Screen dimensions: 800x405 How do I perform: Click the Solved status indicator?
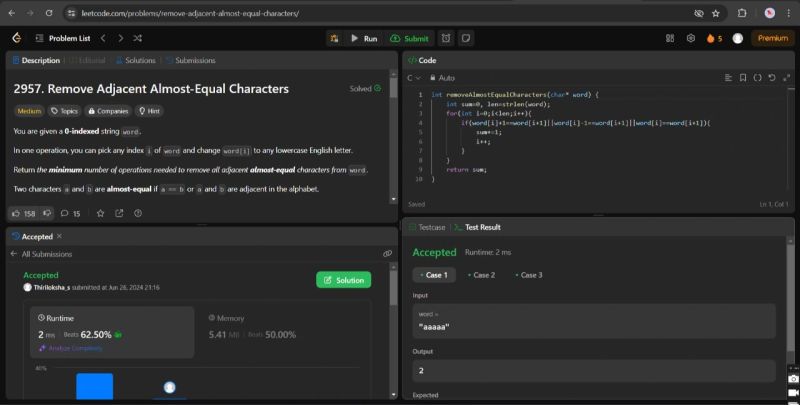point(365,88)
